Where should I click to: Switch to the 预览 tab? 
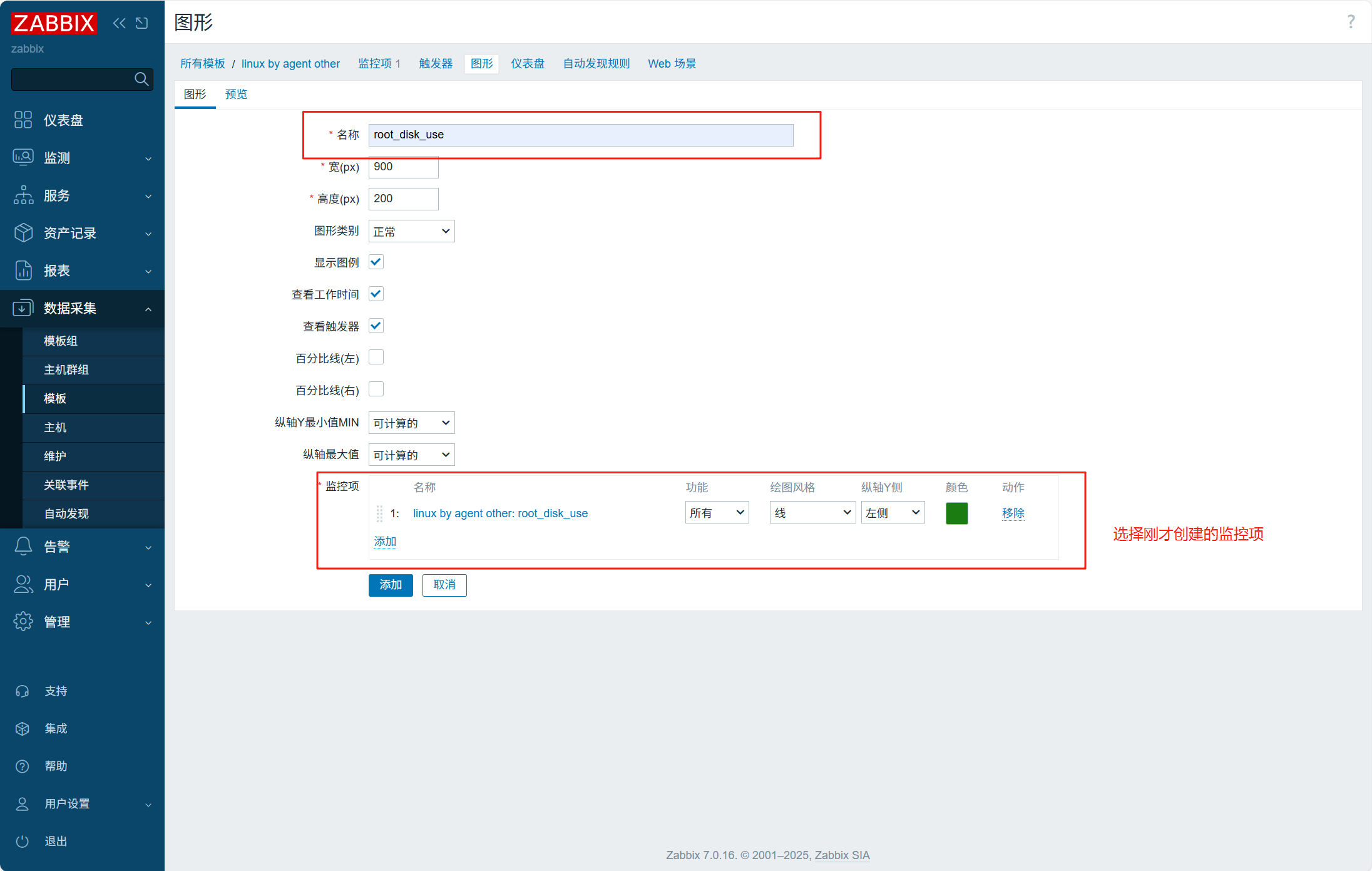(236, 94)
